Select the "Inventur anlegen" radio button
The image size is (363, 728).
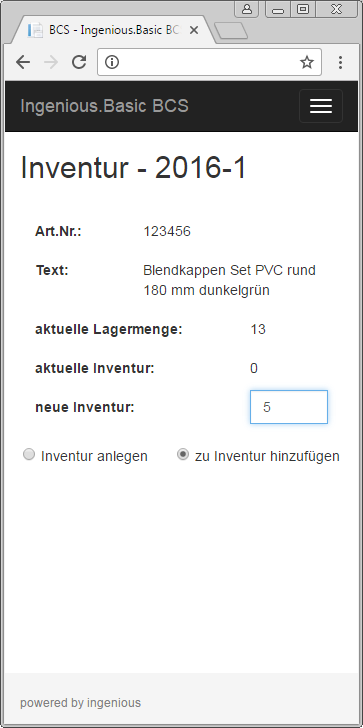tap(29, 455)
